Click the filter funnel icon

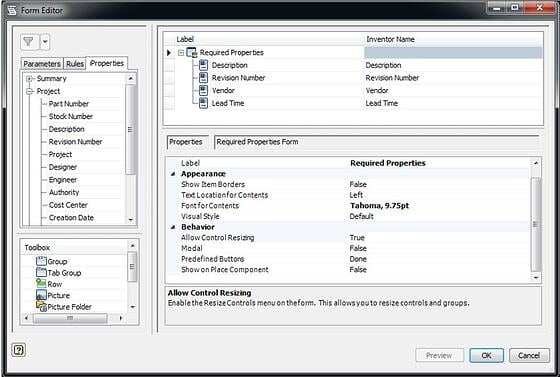[x=29, y=42]
